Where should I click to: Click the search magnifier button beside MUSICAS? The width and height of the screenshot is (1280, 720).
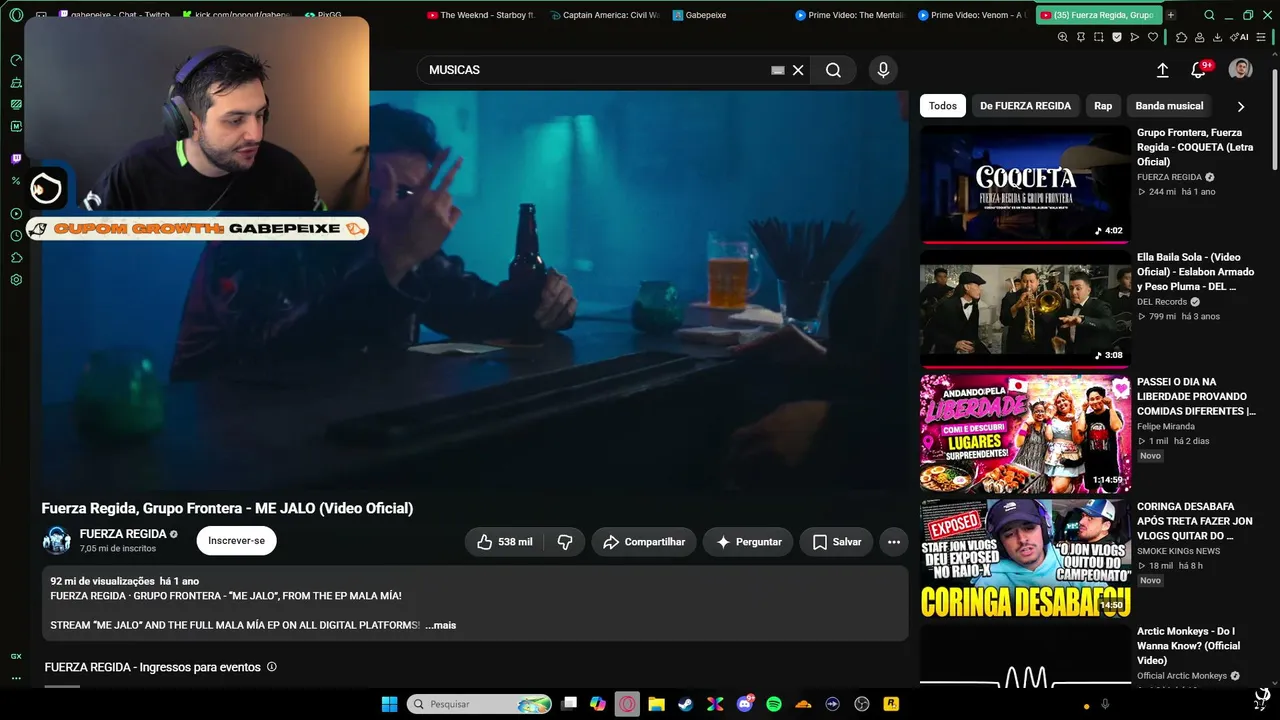pyautogui.click(x=833, y=70)
